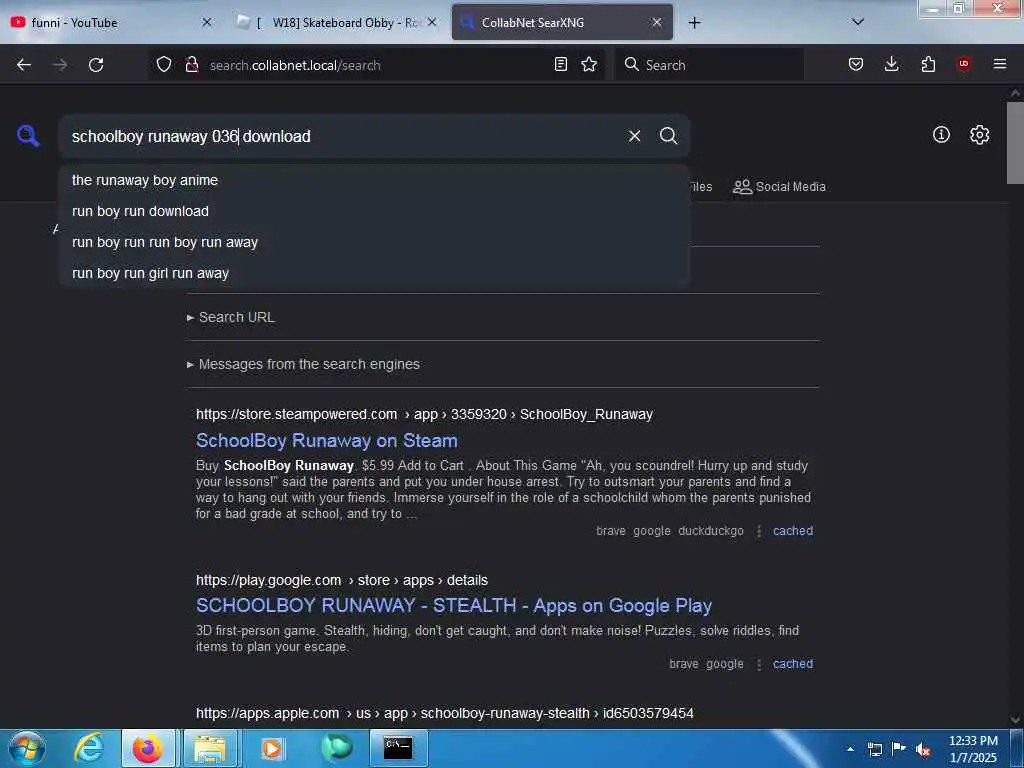Image resolution: width=1024 pixels, height=768 pixels.
Task: Choose suggestion 'run boy run download'
Action: click(374, 211)
